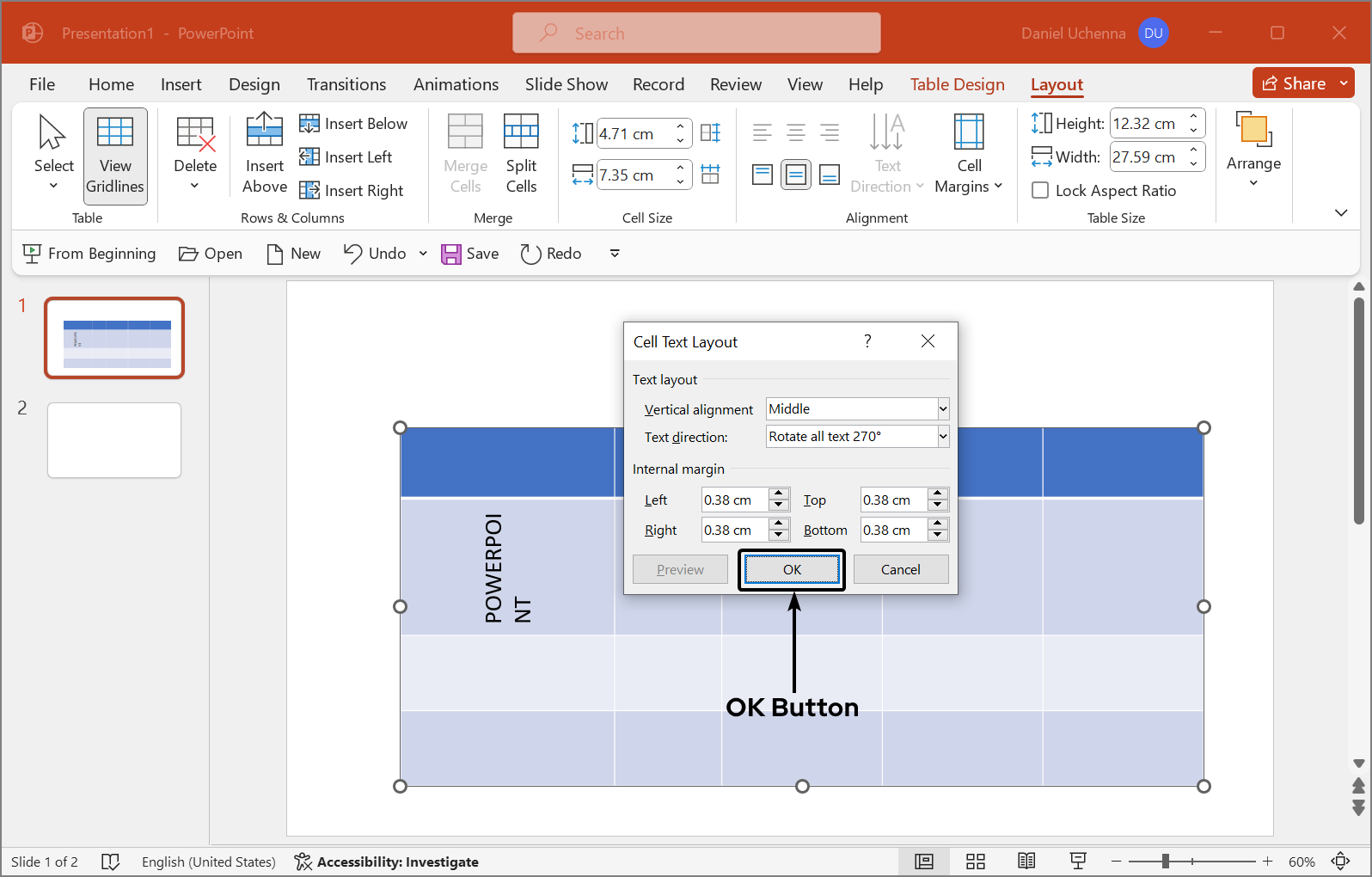Click the zoom slider handle
Screen dimensions: 1372x877
tap(1166, 862)
